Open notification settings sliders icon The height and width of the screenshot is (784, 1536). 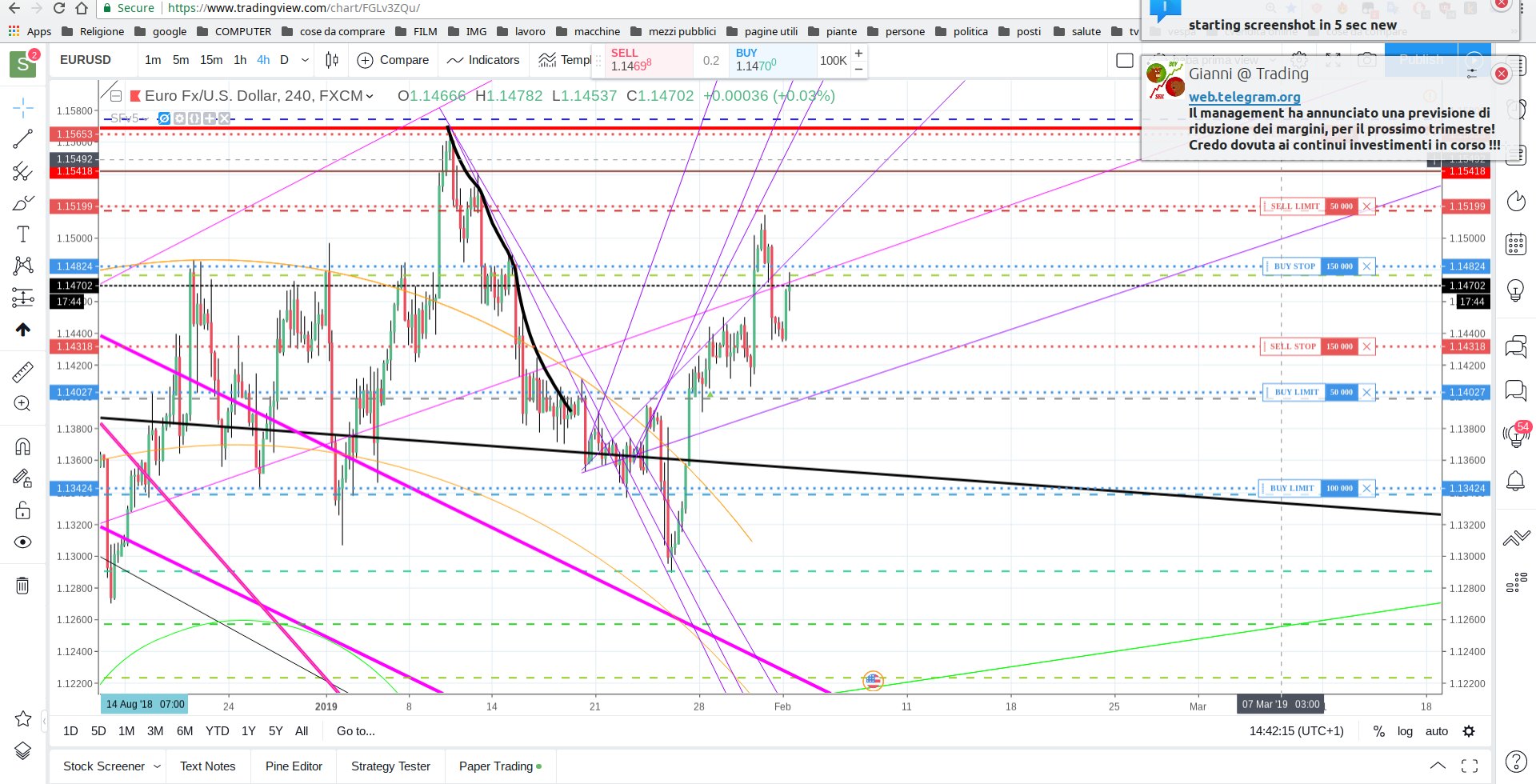click(x=1472, y=74)
